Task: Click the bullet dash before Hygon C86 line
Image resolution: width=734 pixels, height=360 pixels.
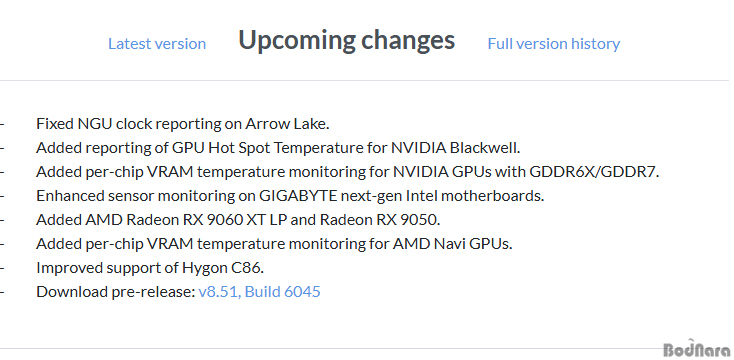Action: (2, 268)
